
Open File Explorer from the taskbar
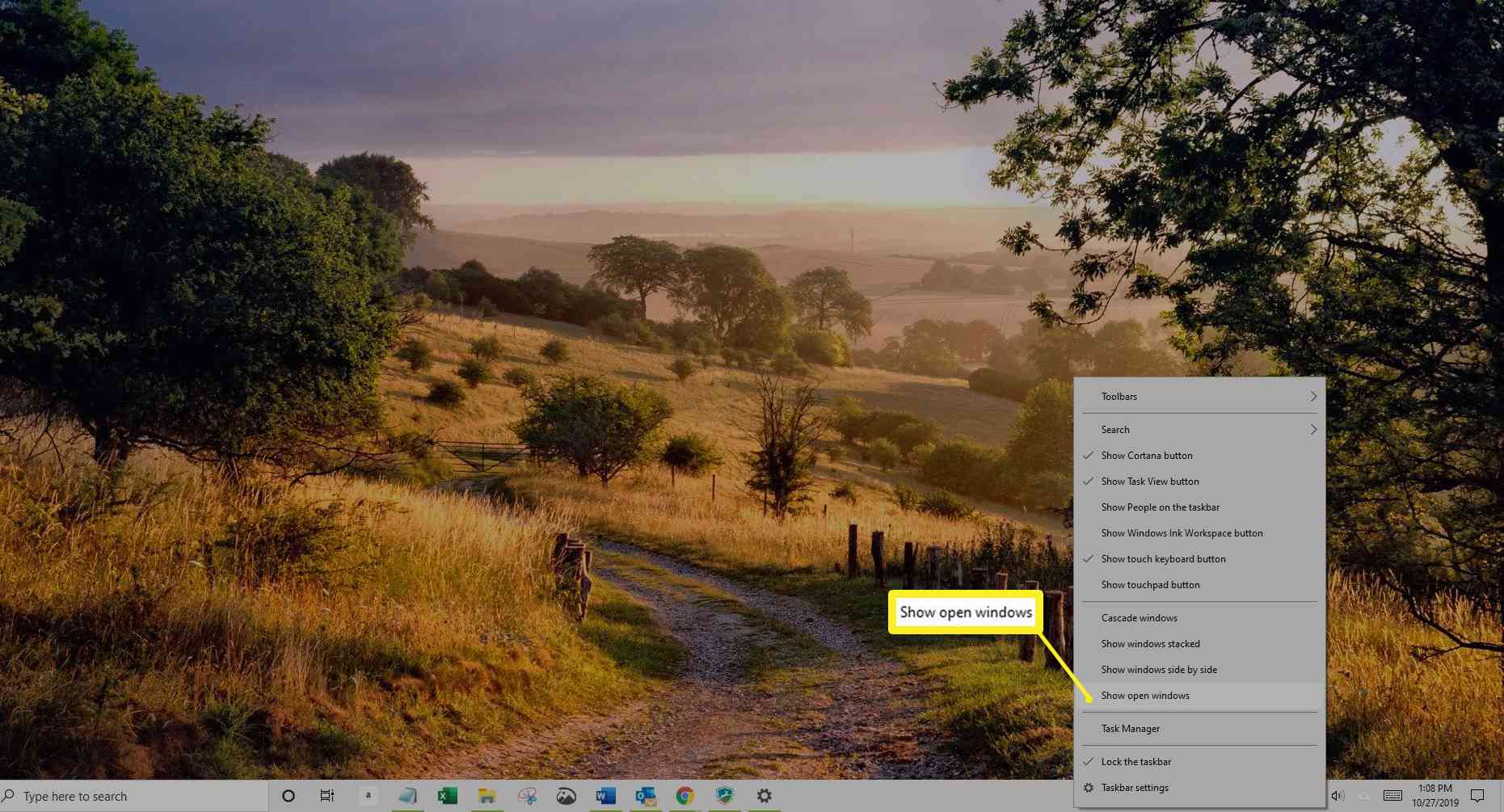click(x=486, y=796)
